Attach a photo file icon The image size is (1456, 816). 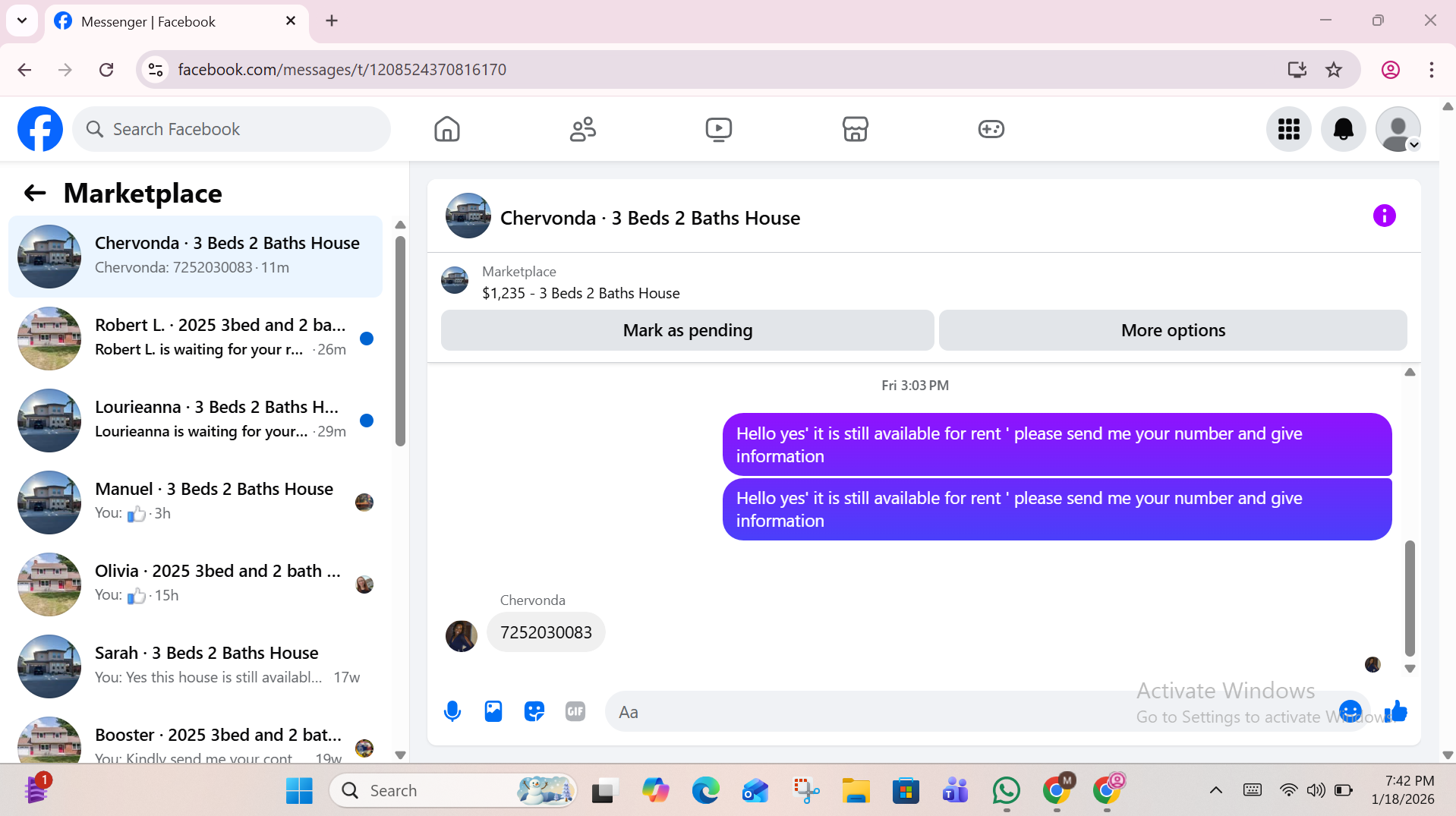(493, 711)
